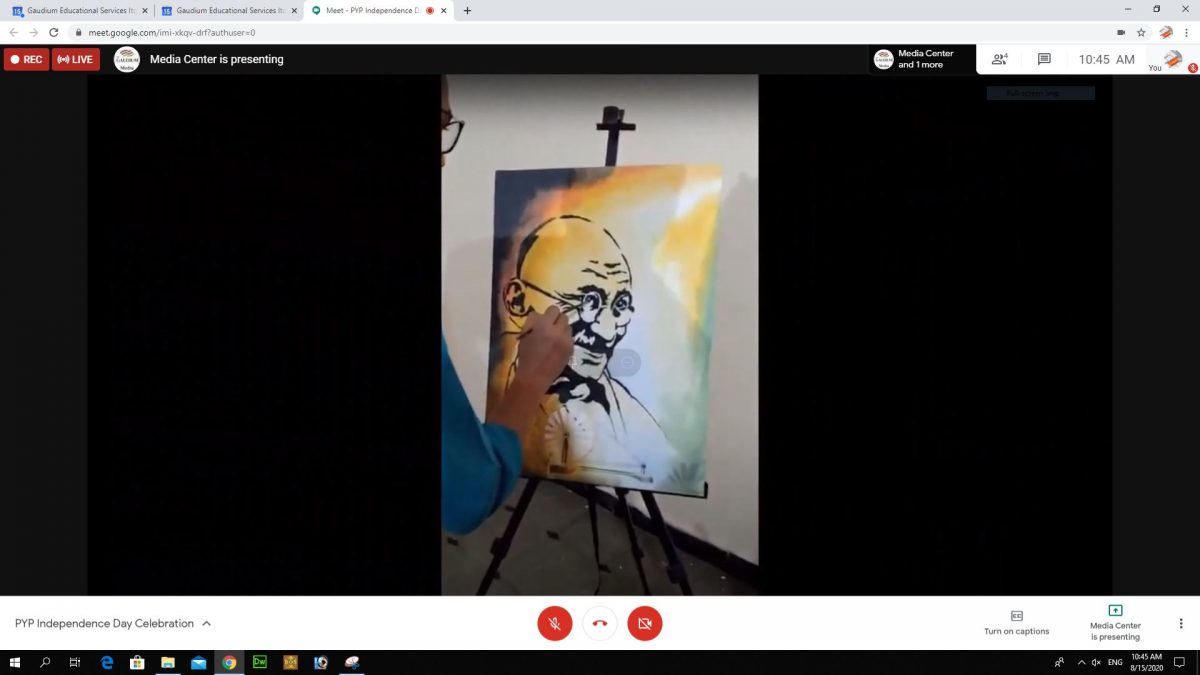Show the participants list
Image resolution: width=1200 pixels, height=675 pixels.
pos(999,59)
